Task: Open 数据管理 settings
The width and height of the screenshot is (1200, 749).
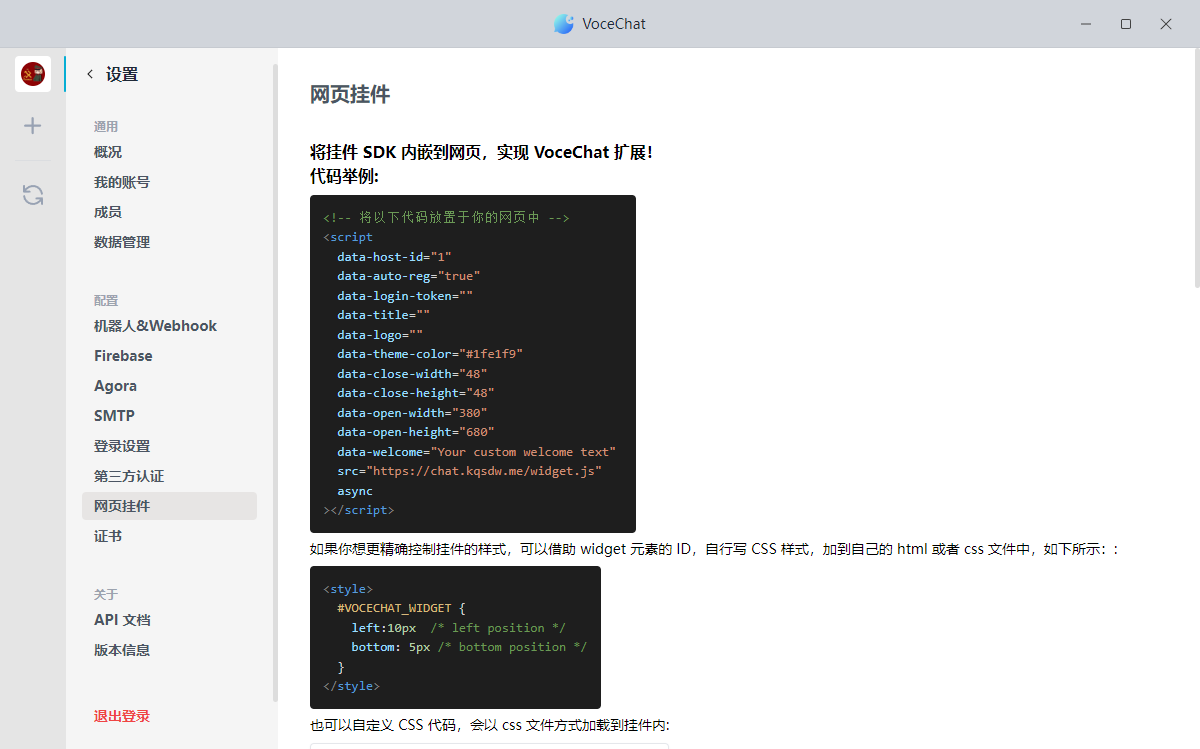Action: click(x=122, y=242)
